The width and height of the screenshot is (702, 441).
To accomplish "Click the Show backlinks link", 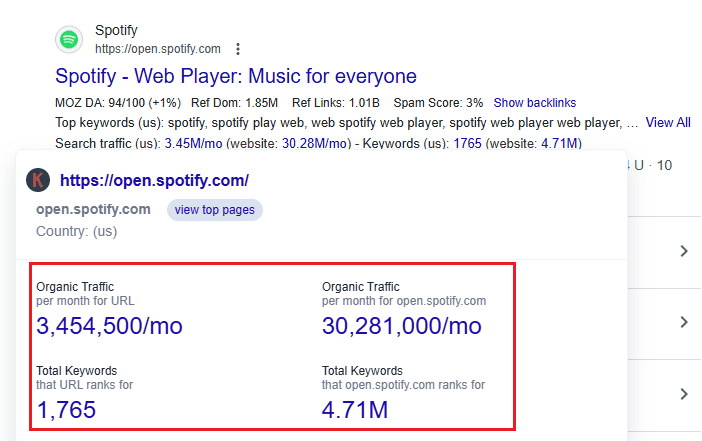I will (535, 103).
